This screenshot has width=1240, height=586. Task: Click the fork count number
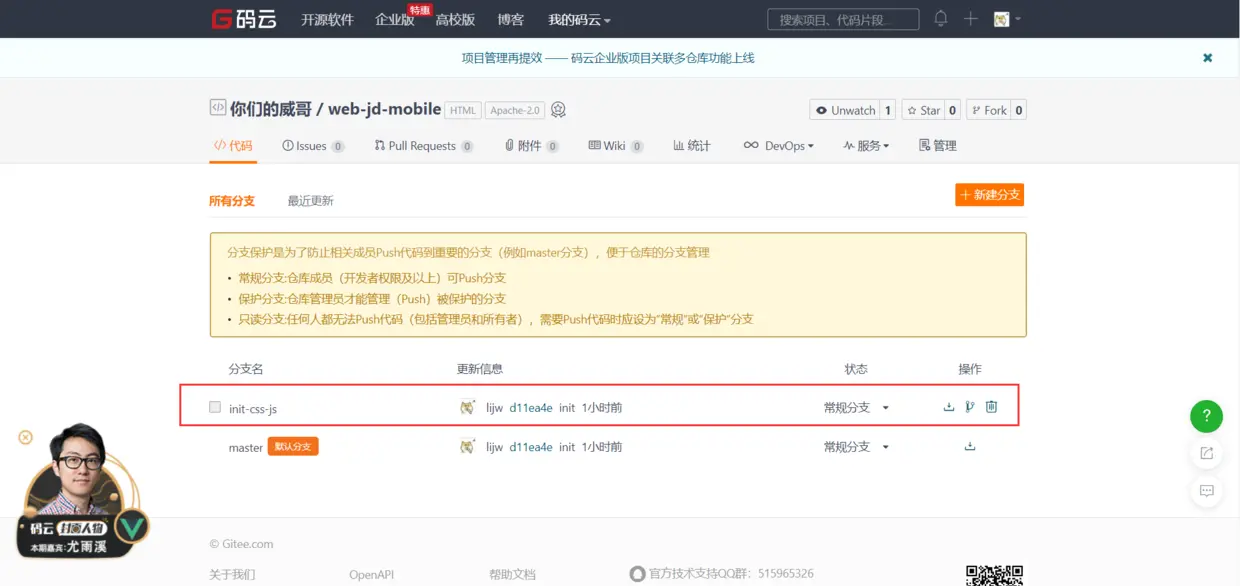(1019, 110)
